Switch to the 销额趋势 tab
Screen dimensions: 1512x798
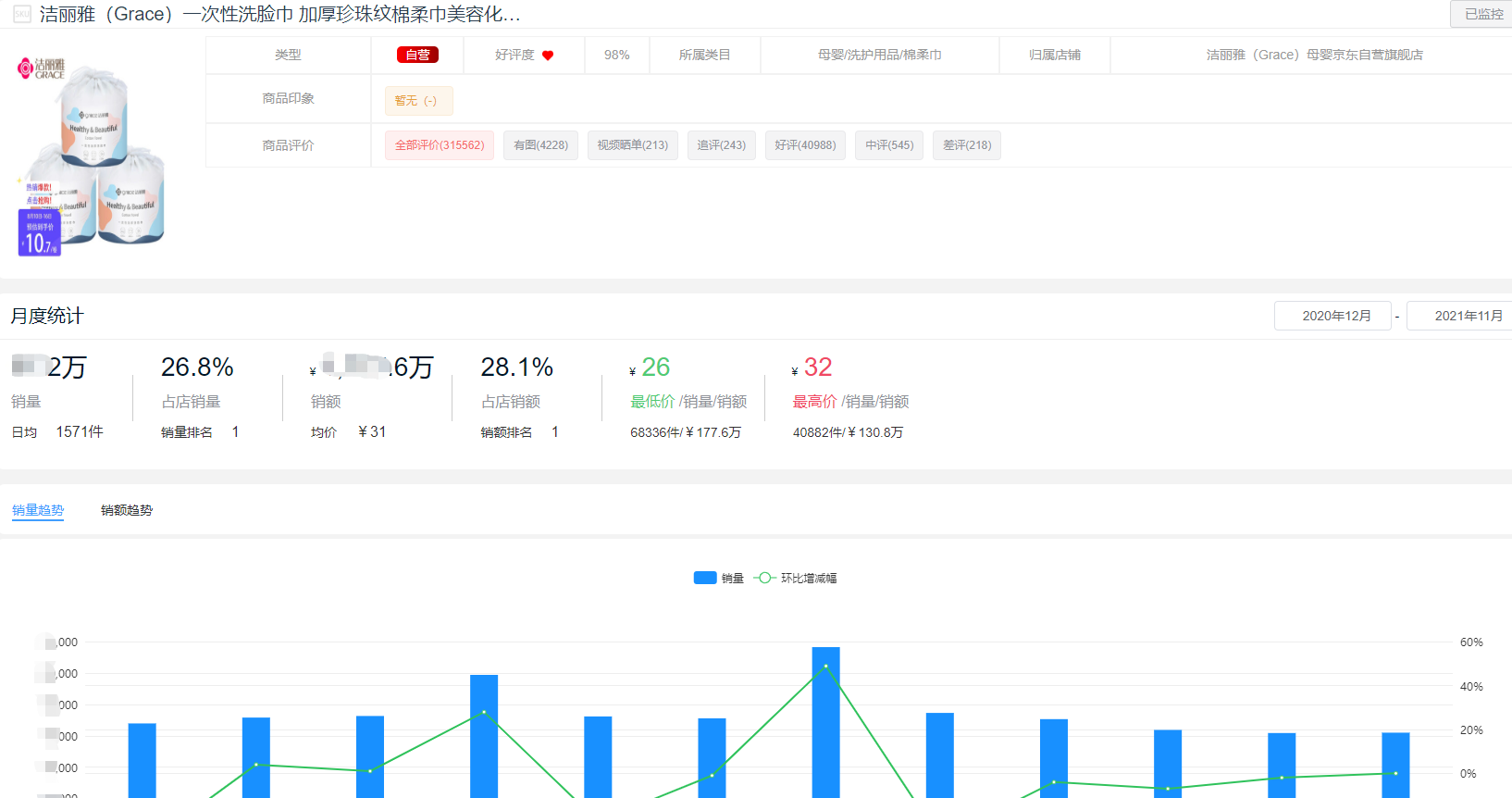pyautogui.click(x=127, y=510)
